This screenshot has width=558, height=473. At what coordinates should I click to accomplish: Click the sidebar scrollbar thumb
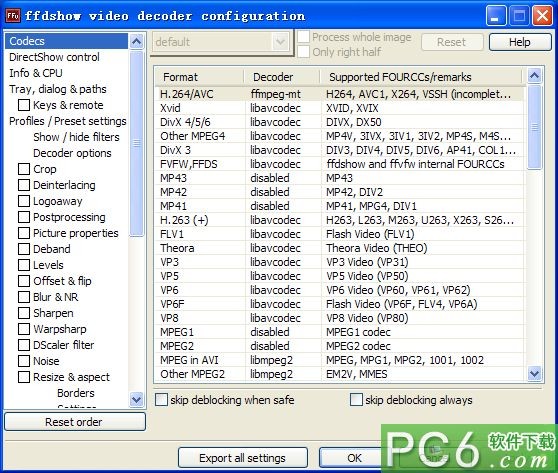coord(137,143)
